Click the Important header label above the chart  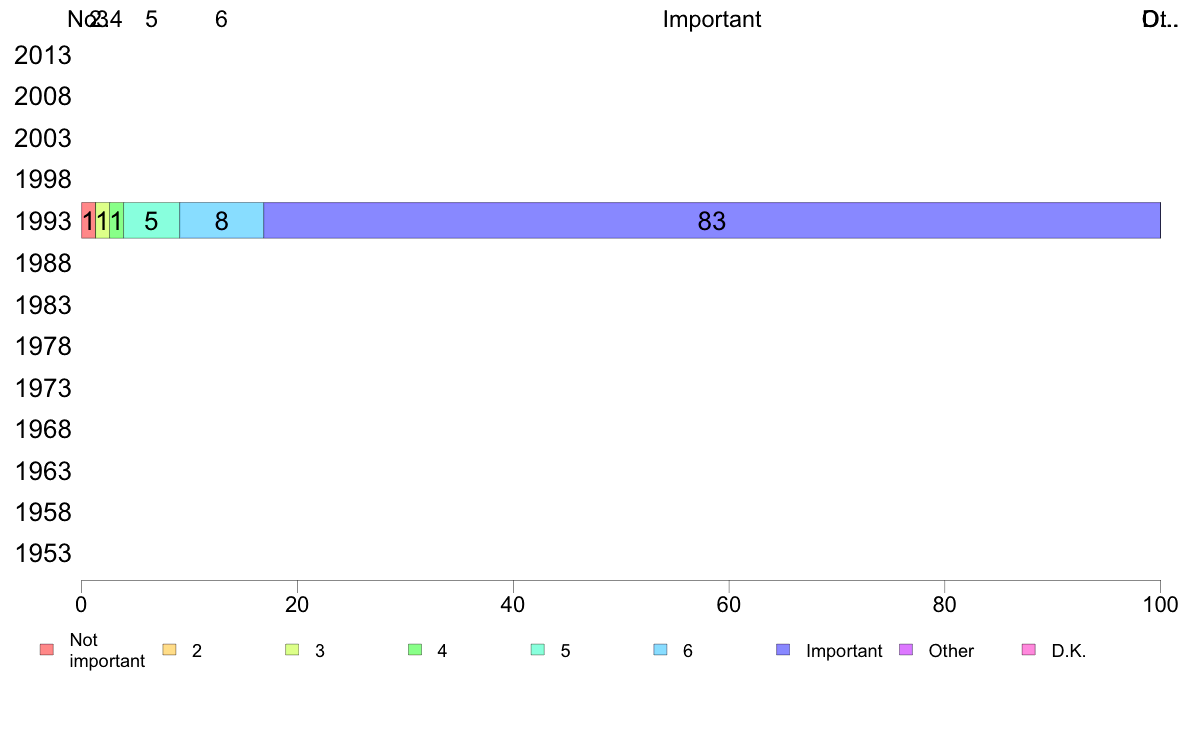(x=711, y=19)
